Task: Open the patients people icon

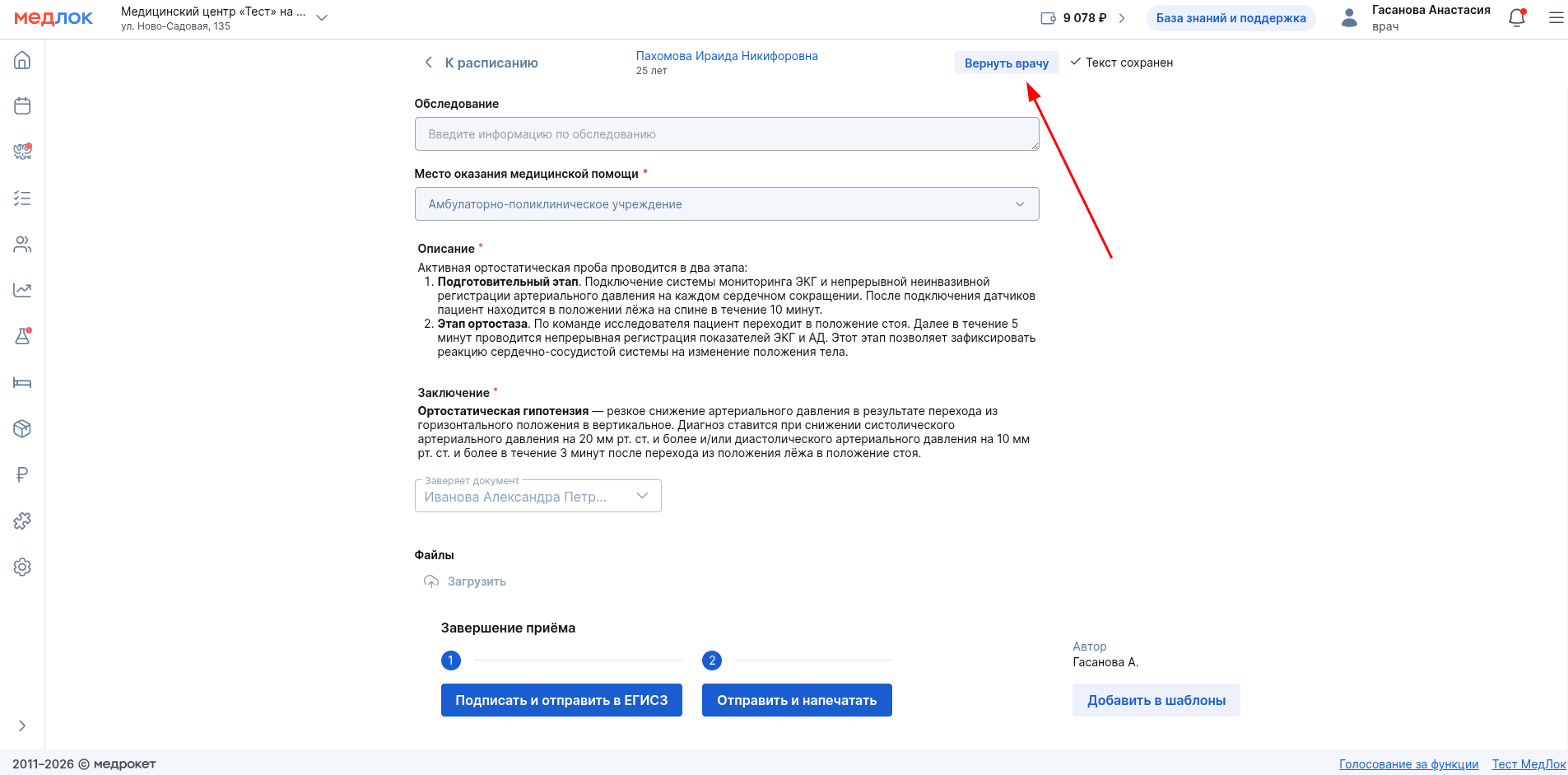Action: tap(22, 245)
